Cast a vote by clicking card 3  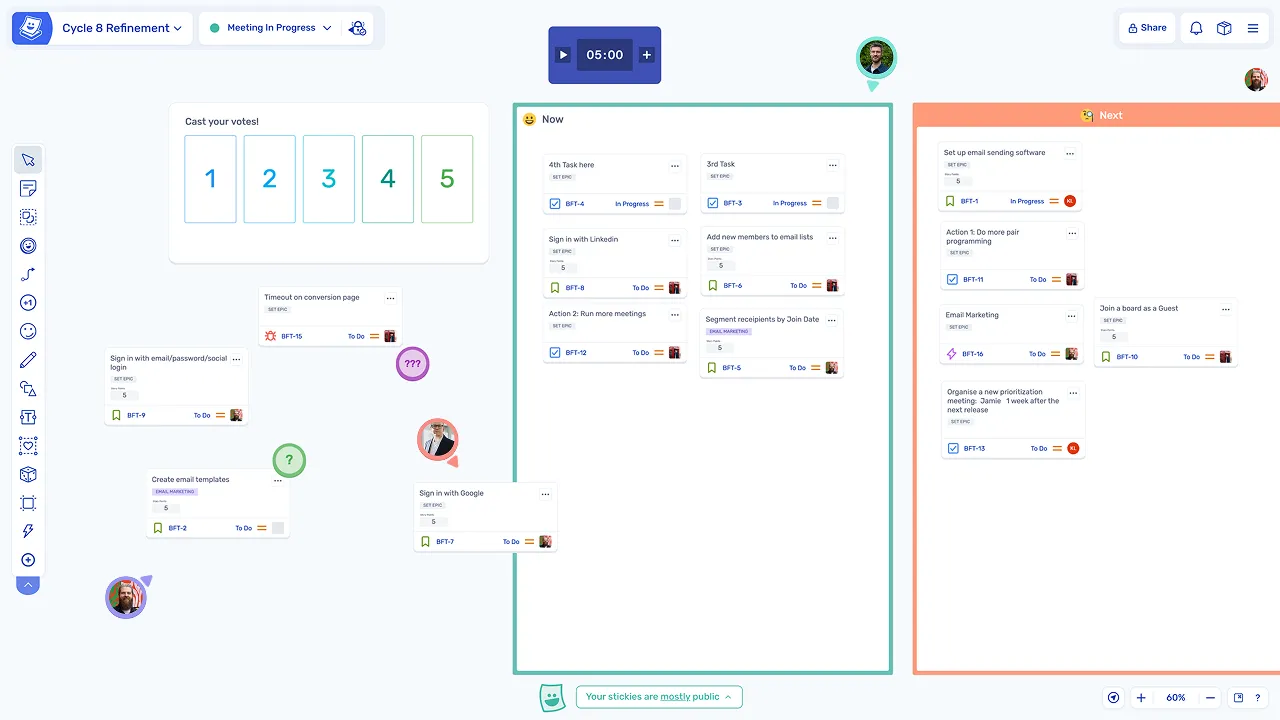(x=329, y=179)
